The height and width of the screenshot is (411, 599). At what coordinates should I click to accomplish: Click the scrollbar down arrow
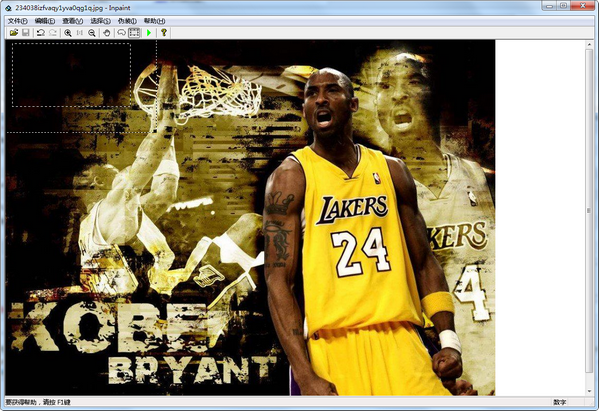[x=589, y=391]
